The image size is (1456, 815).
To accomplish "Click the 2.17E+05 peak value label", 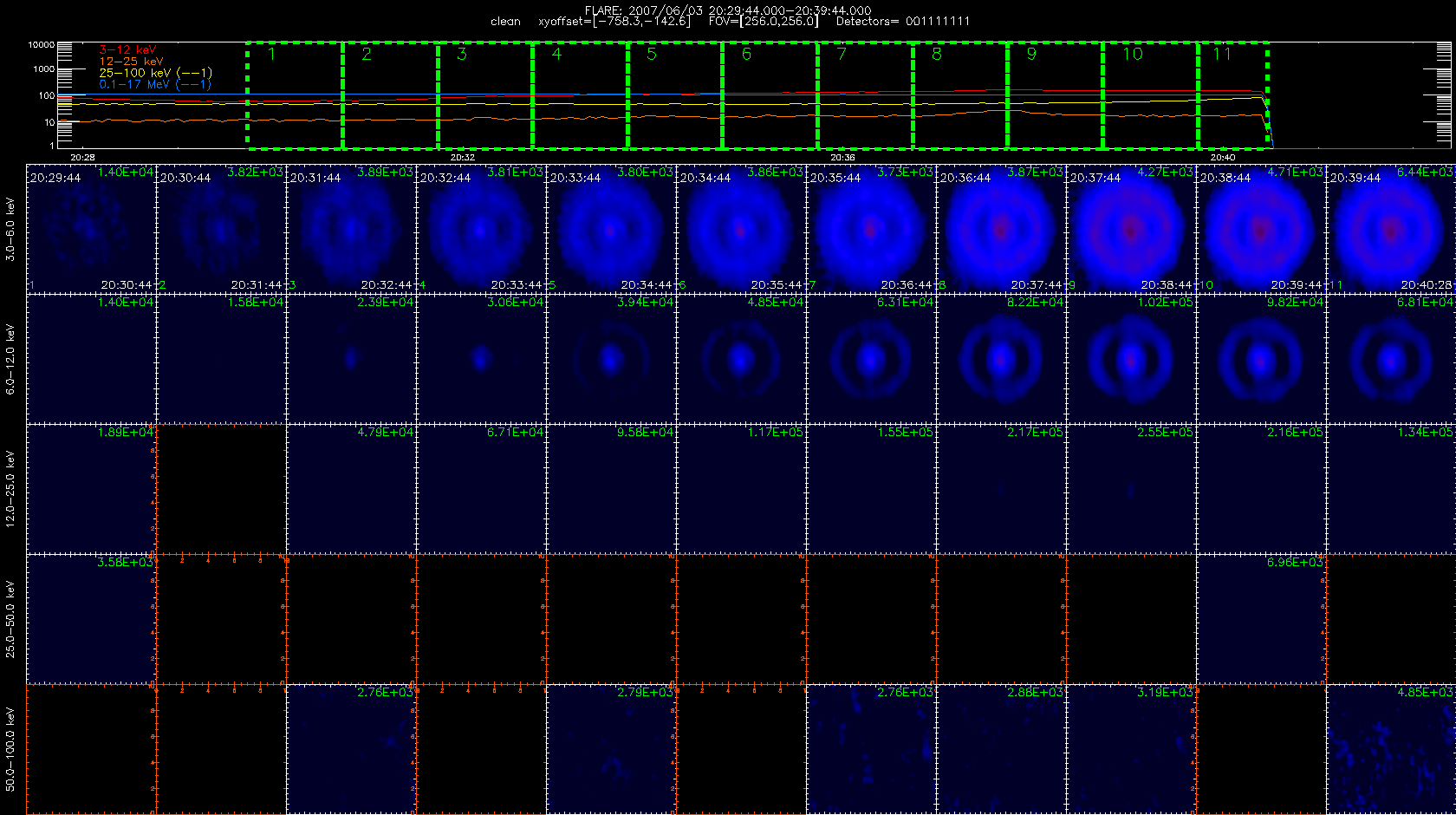I will [x=1035, y=433].
